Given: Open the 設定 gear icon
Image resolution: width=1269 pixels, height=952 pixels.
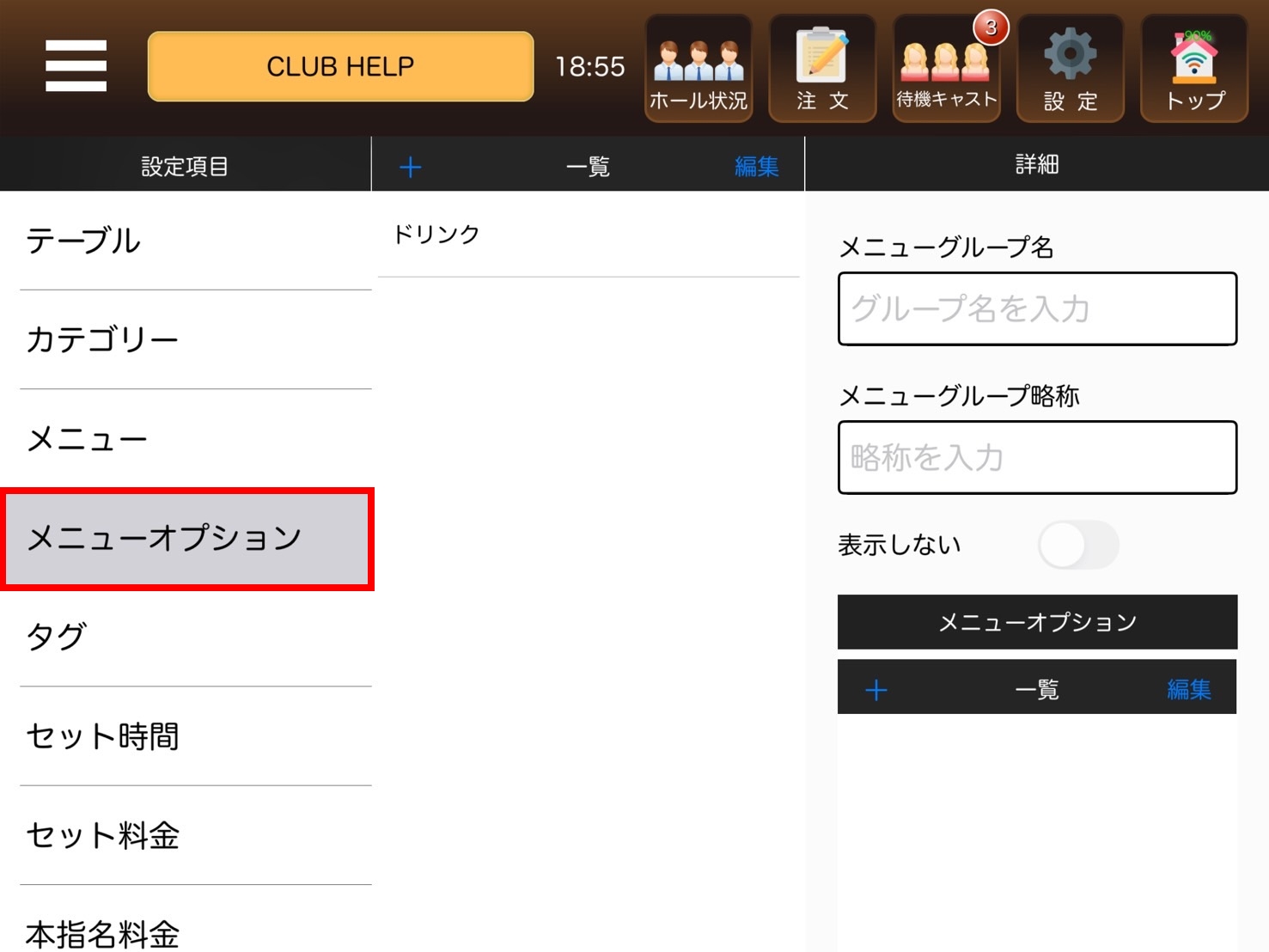Looking at the screenshot, I should point(1071,69).
